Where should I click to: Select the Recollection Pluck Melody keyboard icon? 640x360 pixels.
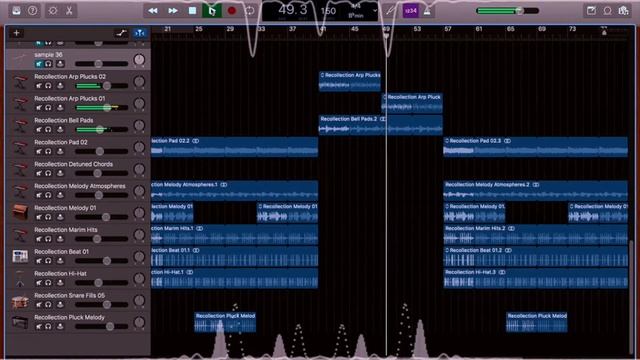(20, 322)
